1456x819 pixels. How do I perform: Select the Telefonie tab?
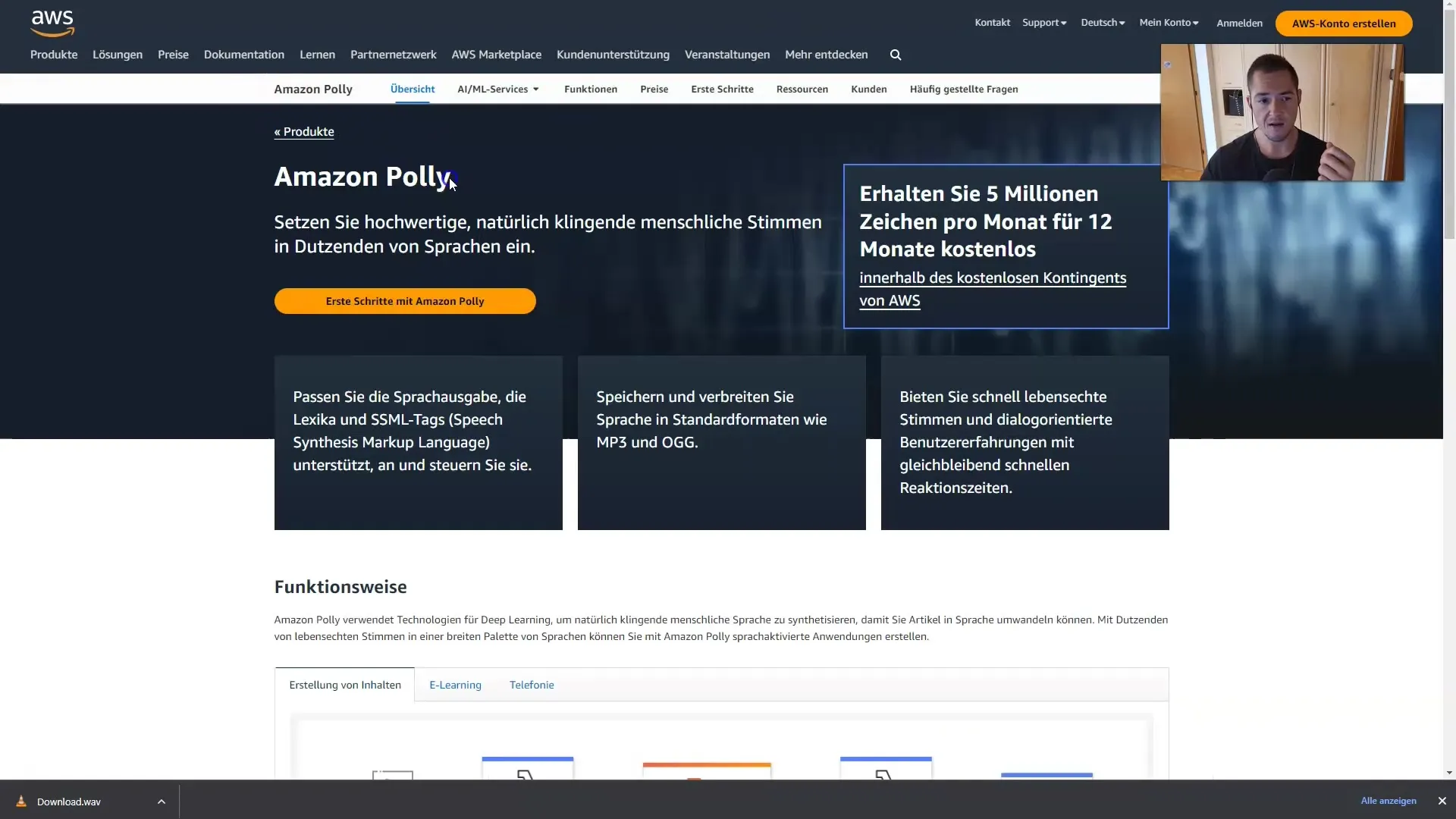tap(531, 684)
